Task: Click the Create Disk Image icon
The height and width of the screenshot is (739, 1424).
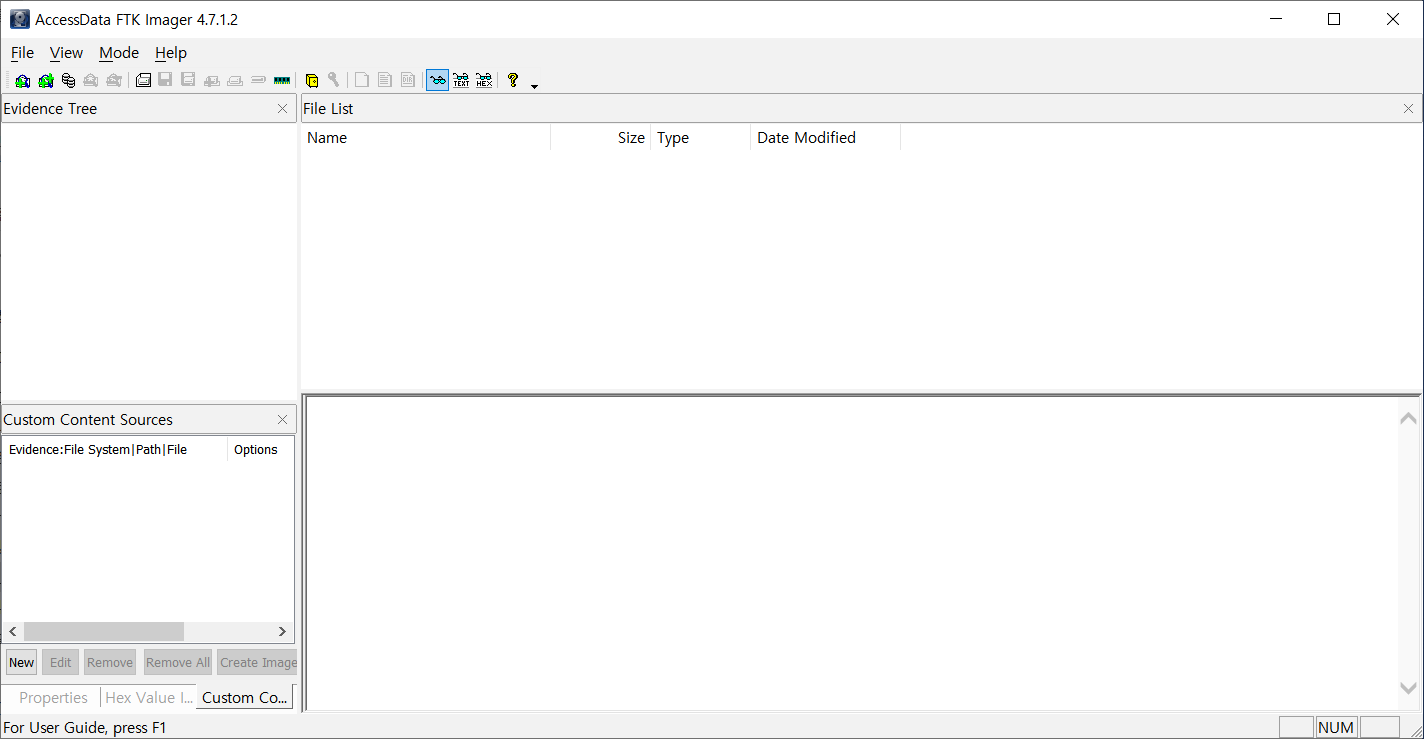Action: [143, 81]
